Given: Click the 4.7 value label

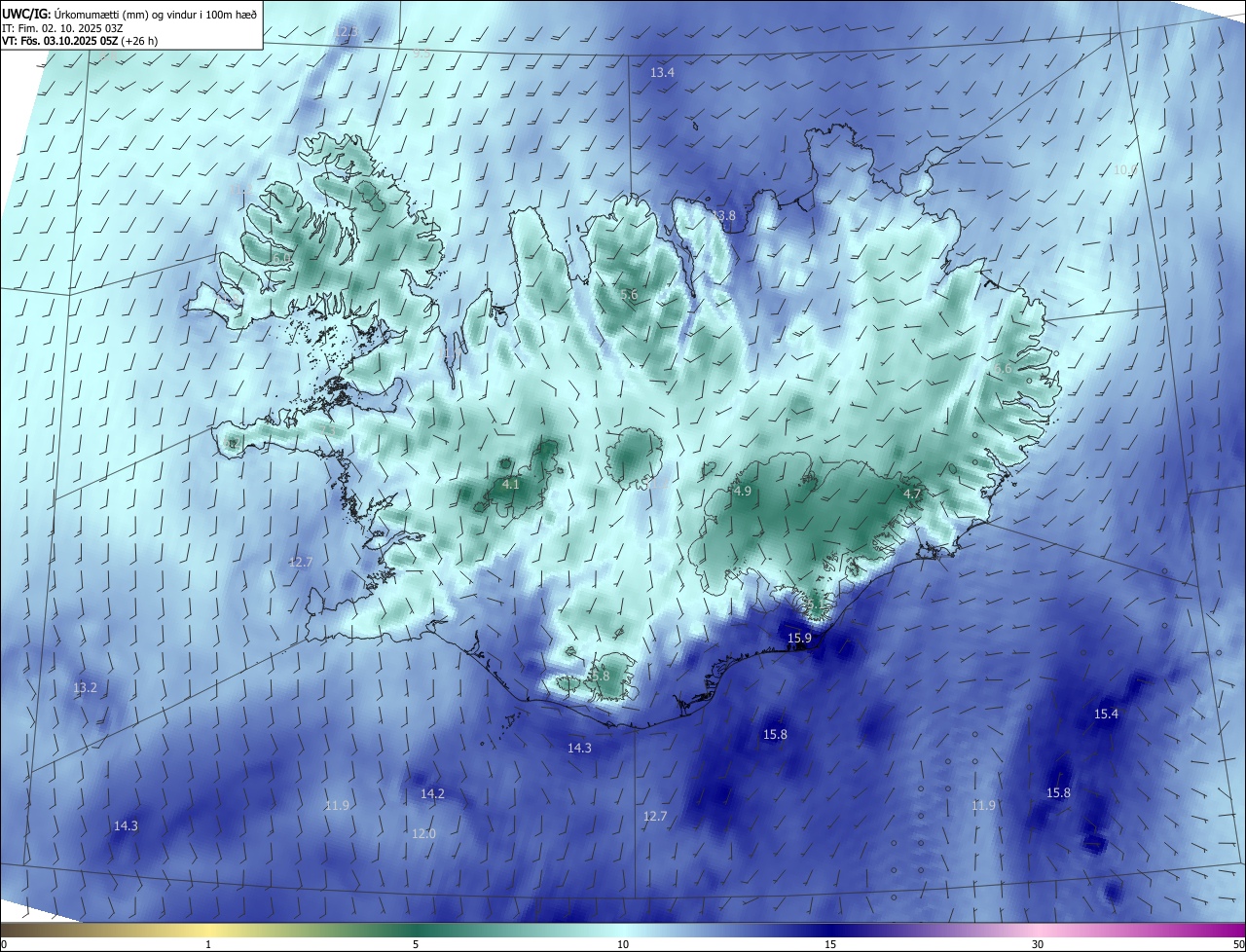Looking at the screenshot, I should pyautogui.click(x=912, y=494).
